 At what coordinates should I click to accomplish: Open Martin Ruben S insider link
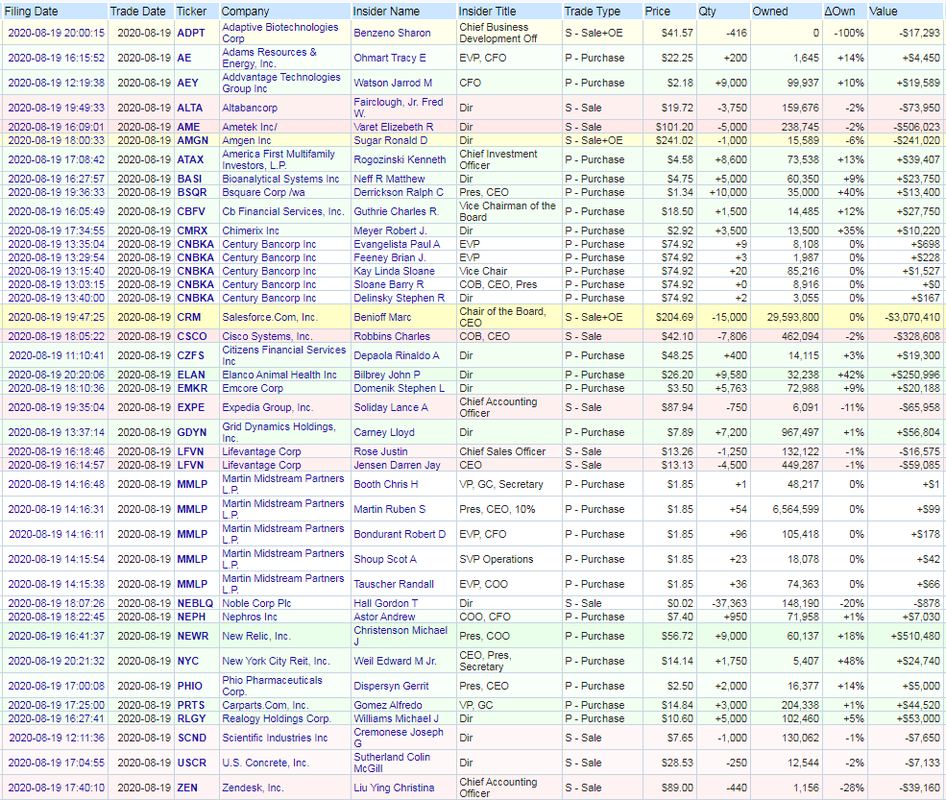pyautogui.click(x=389, y=509)
